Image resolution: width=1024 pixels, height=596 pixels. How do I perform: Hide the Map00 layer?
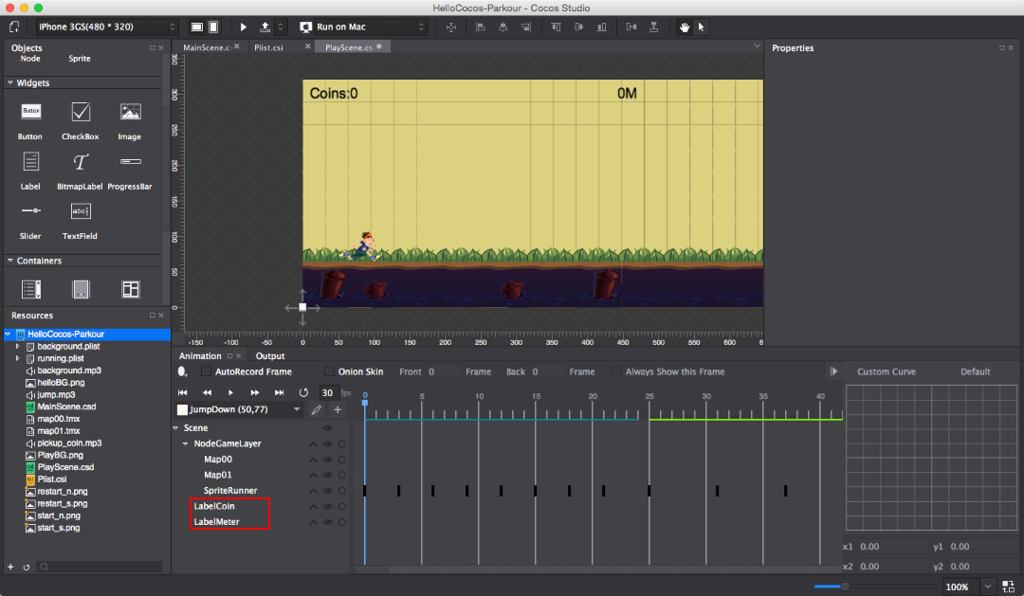pyautogui.click(x=328, y=460)
